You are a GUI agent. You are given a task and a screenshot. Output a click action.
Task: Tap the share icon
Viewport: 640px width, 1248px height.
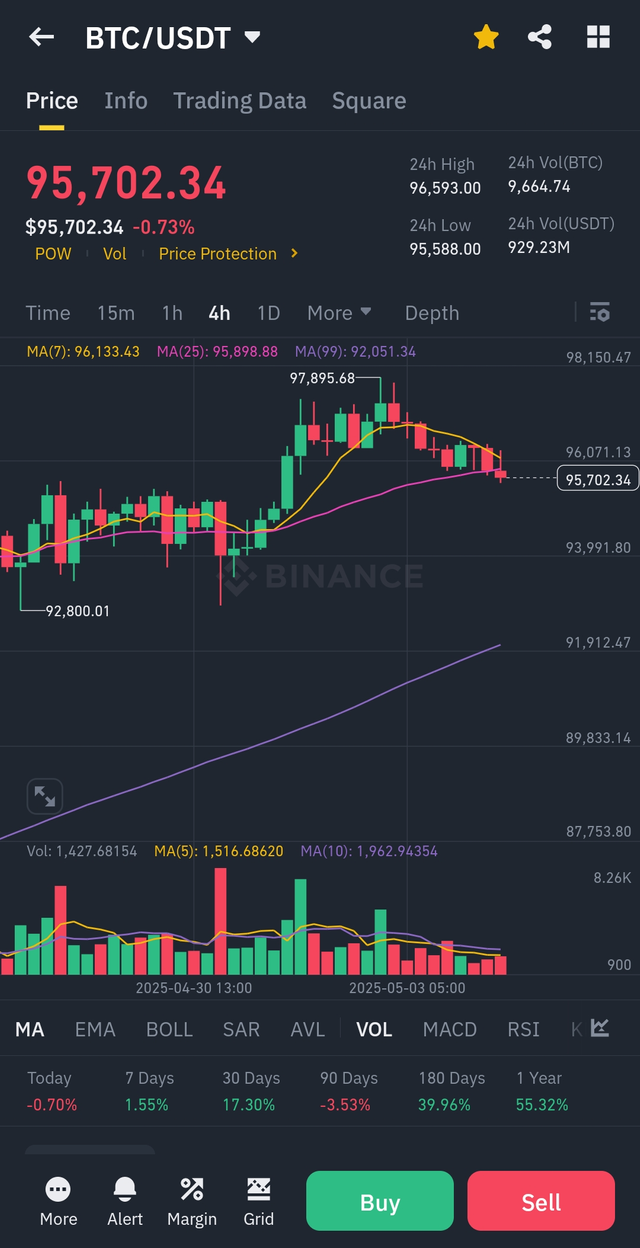coord(540,38)
